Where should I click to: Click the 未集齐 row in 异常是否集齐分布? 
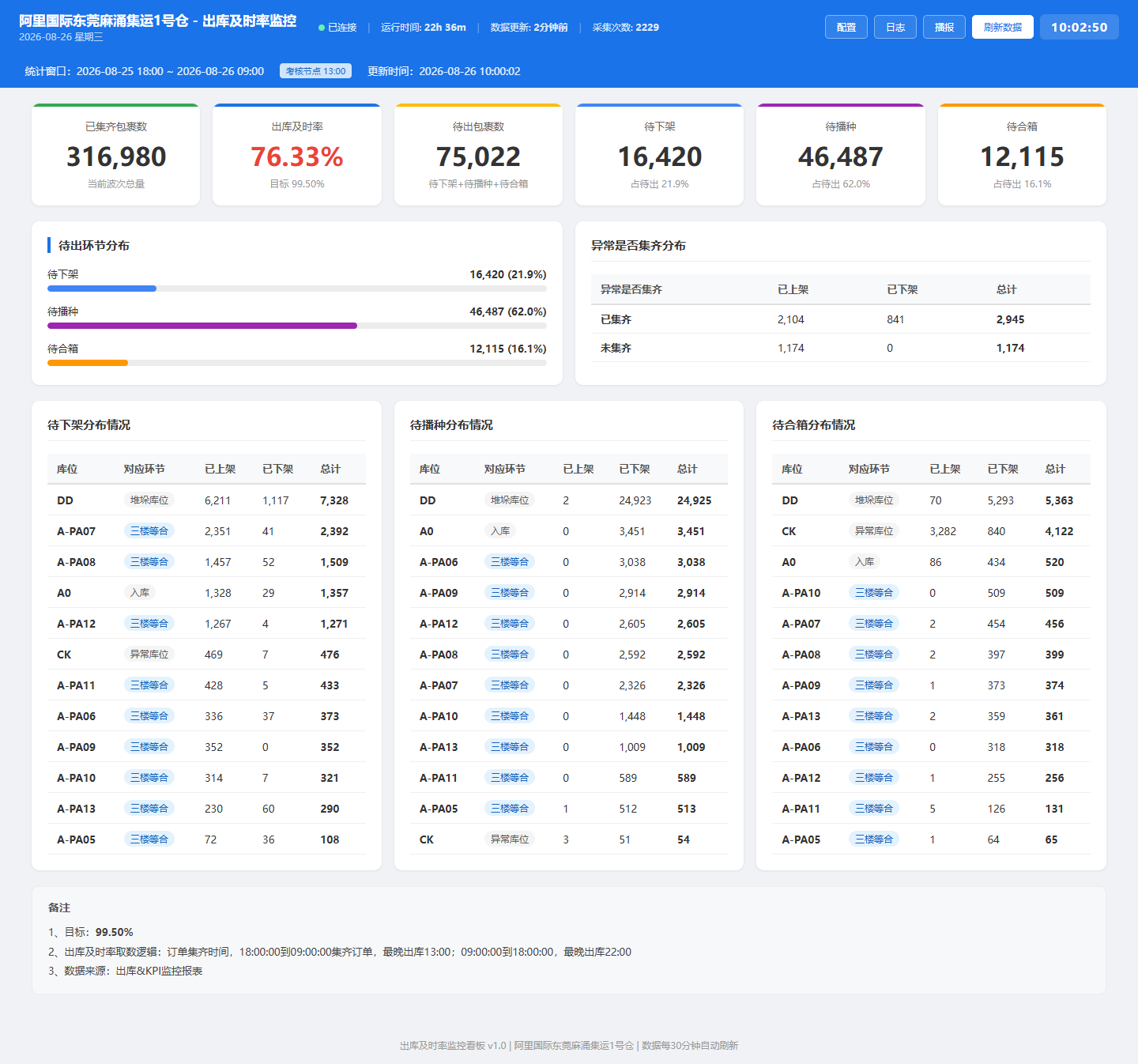(841, 348)
